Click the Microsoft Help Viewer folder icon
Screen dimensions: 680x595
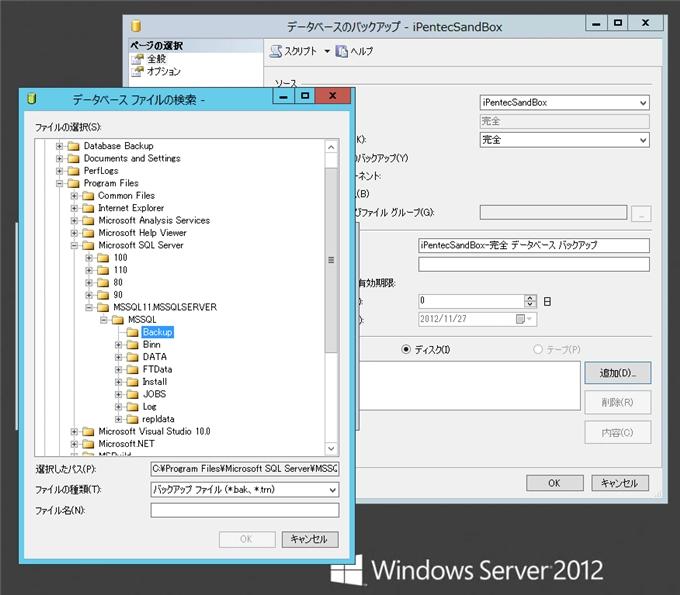(x=88, y=233)
